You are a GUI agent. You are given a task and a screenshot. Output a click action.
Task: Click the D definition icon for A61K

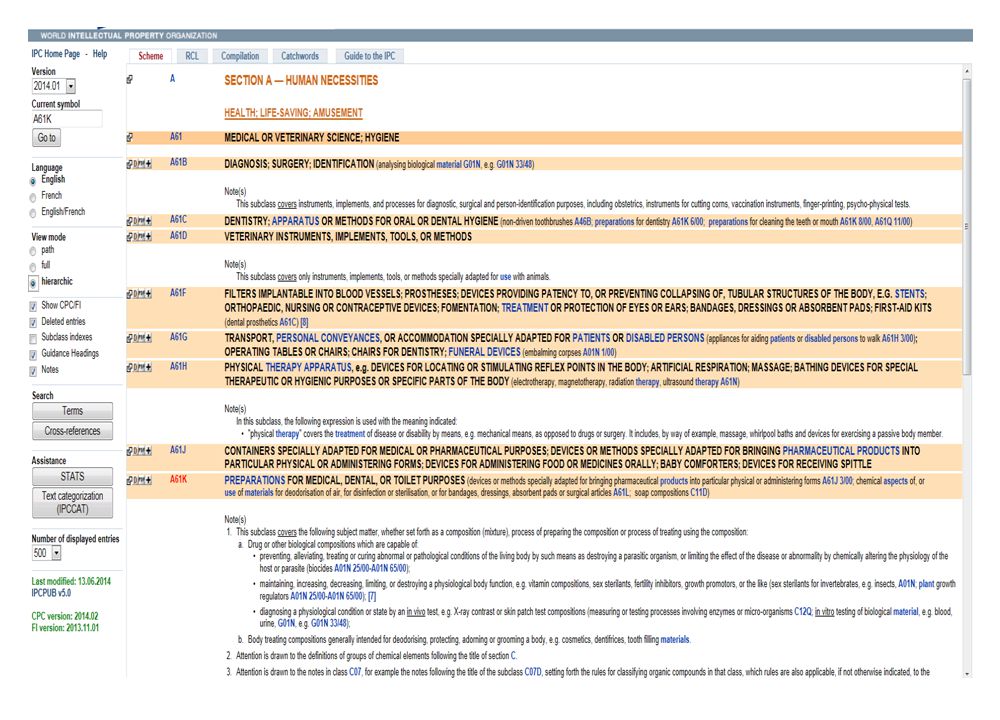pos(135,480)
